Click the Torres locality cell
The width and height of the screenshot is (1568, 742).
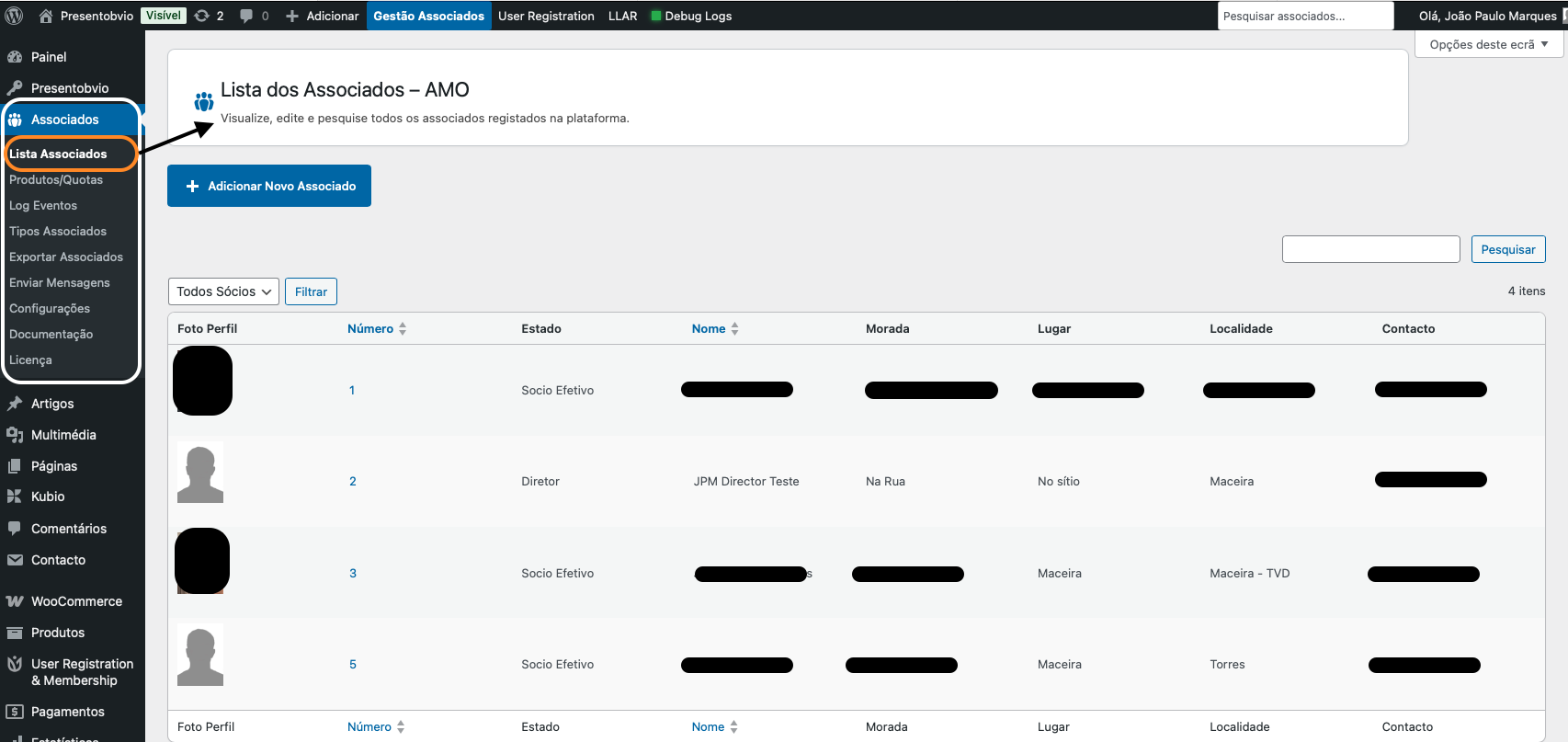[x=1227, y=664]
